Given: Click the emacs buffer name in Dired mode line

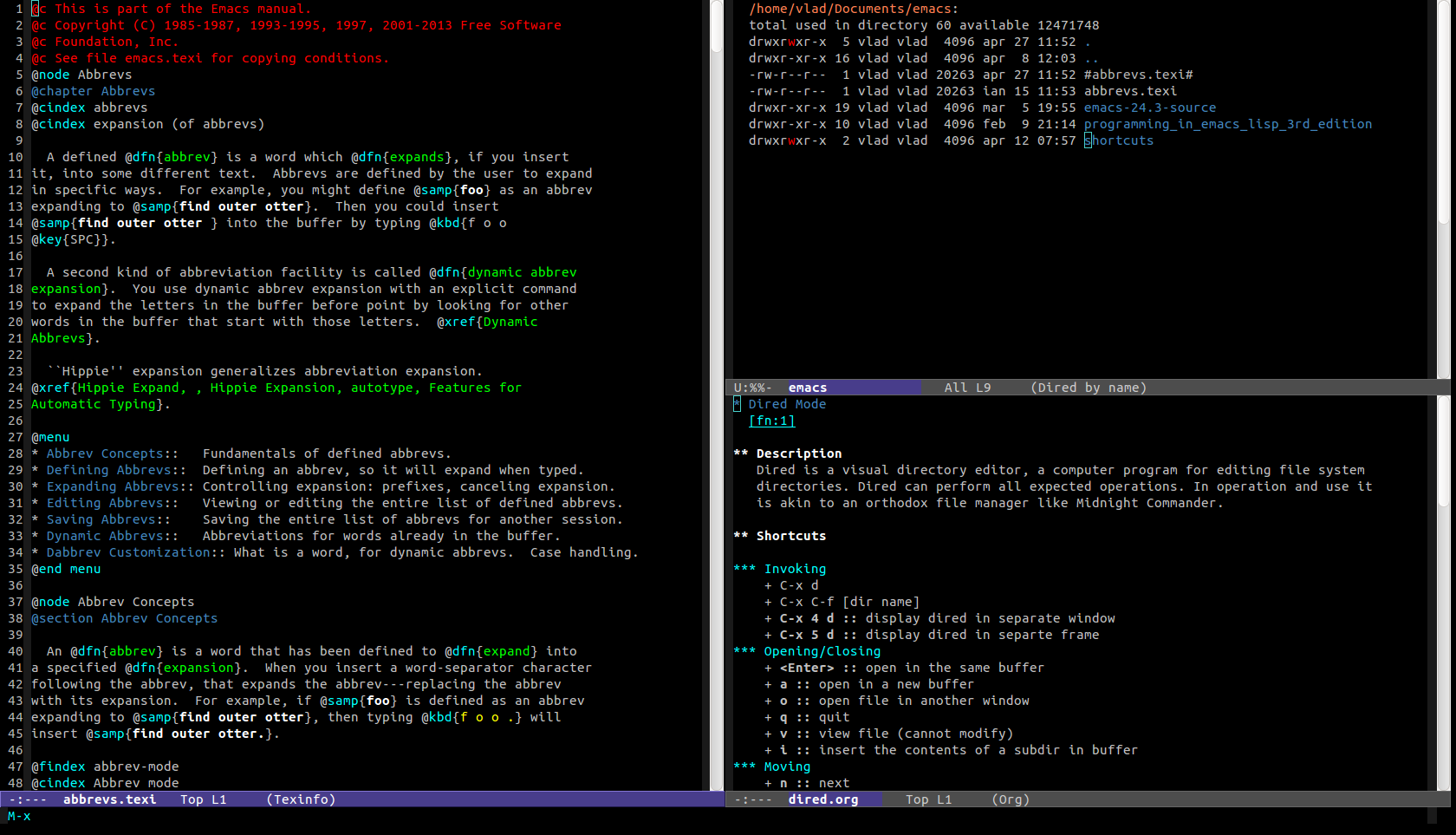Looking at the screenshot, I should click(808, 388).
